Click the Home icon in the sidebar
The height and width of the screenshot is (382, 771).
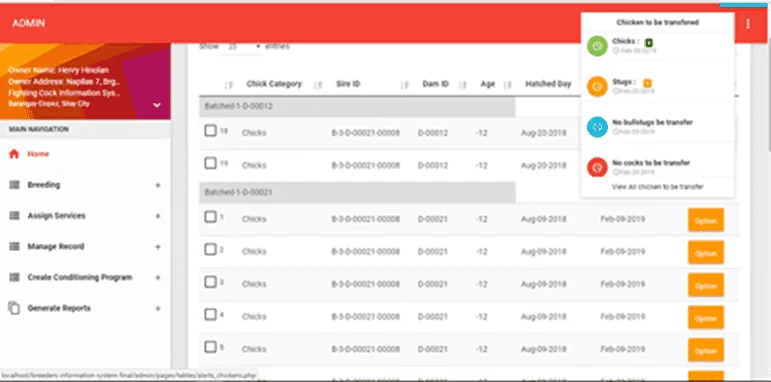14,154
